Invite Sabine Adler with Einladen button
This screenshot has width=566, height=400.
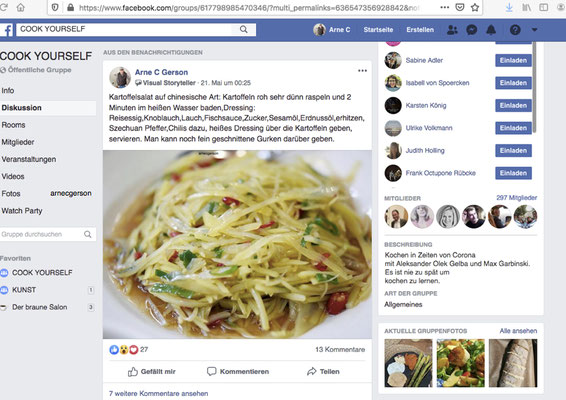(513, 60)
